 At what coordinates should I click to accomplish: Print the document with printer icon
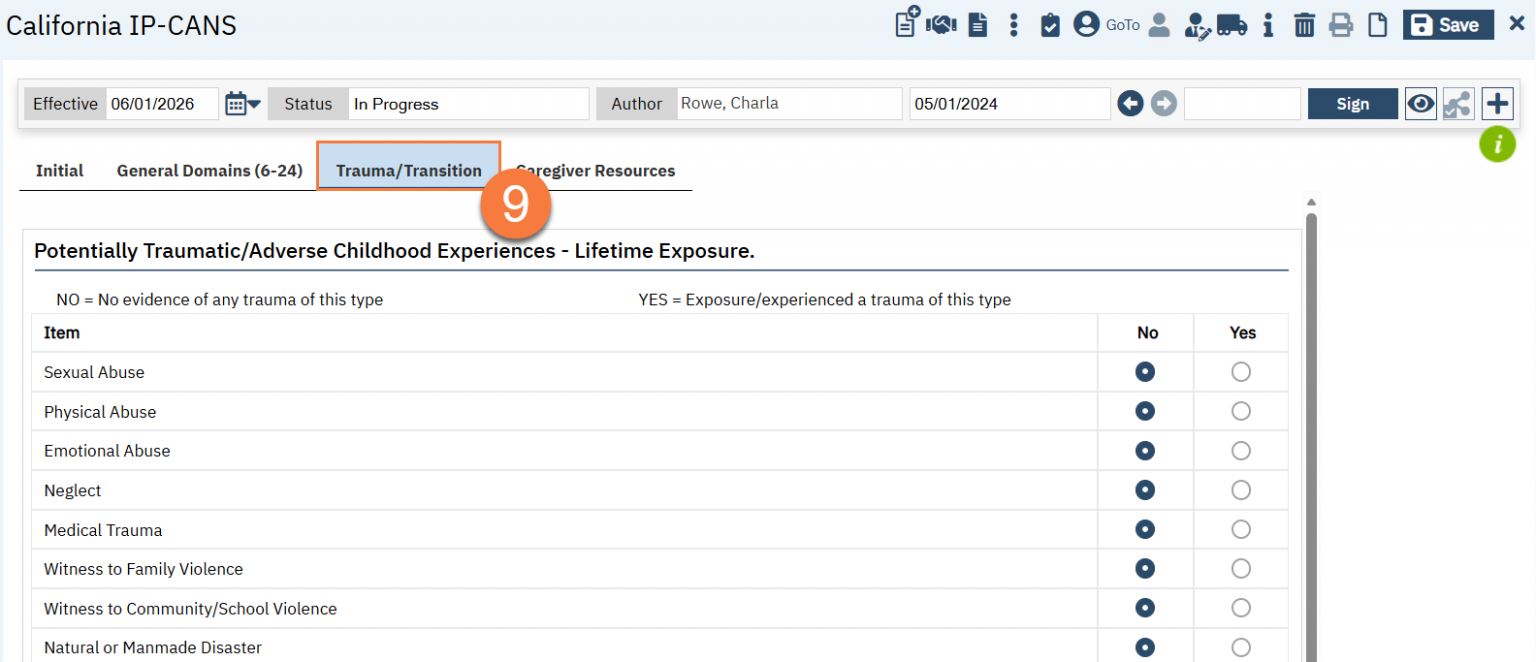(1341, 25)
